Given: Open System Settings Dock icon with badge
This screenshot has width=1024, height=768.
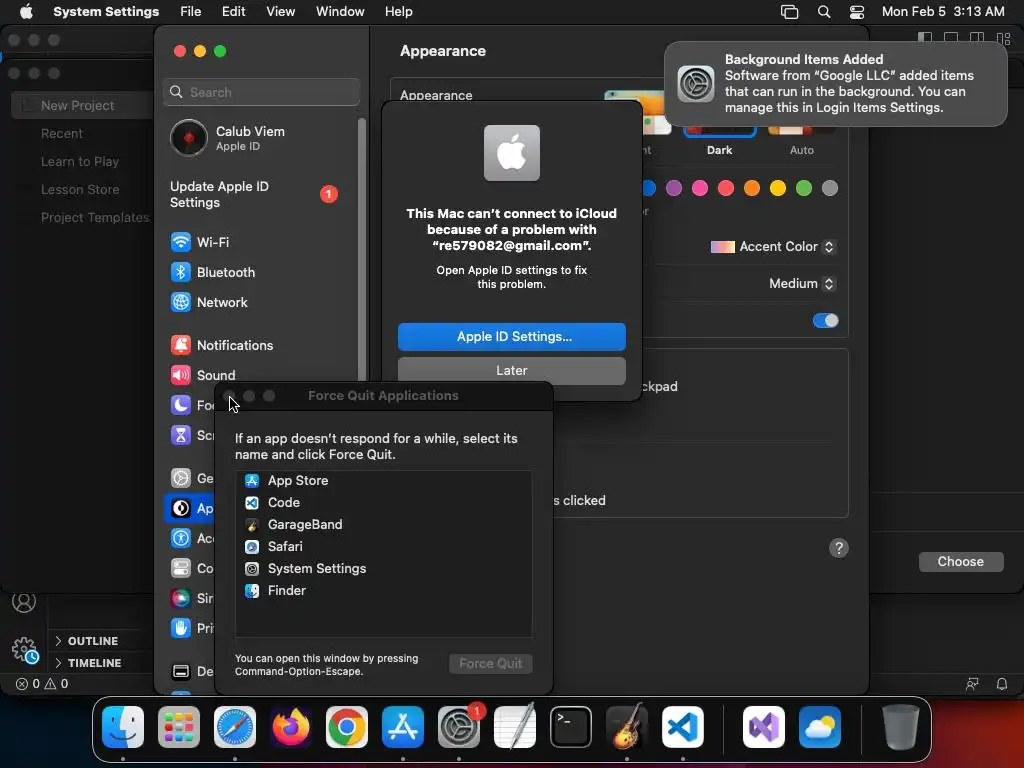Looking at the screenshot, I should pyautogui.click(x=459, y=727).
